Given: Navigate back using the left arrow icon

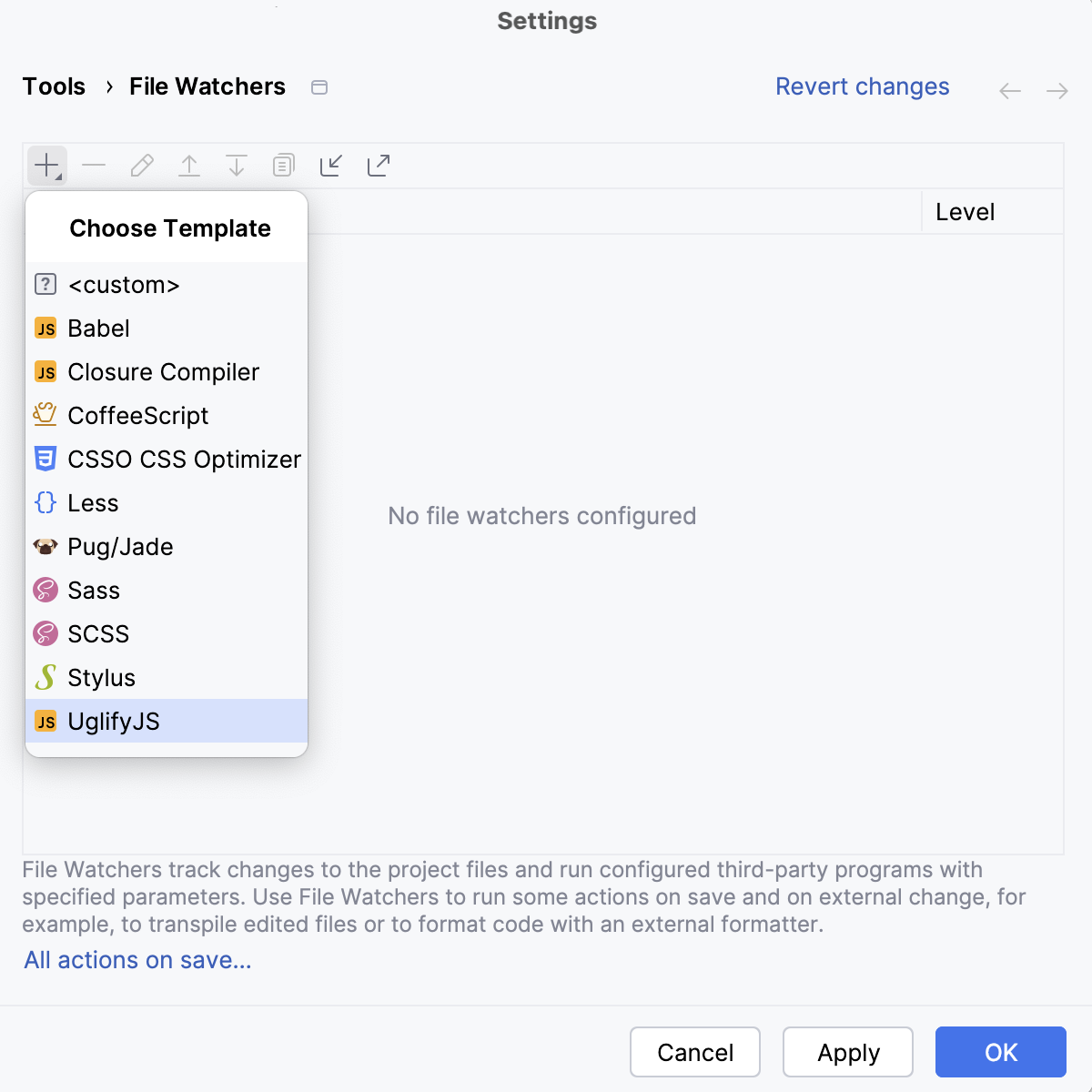Looking at the screenshot, I should (1009, 90).
